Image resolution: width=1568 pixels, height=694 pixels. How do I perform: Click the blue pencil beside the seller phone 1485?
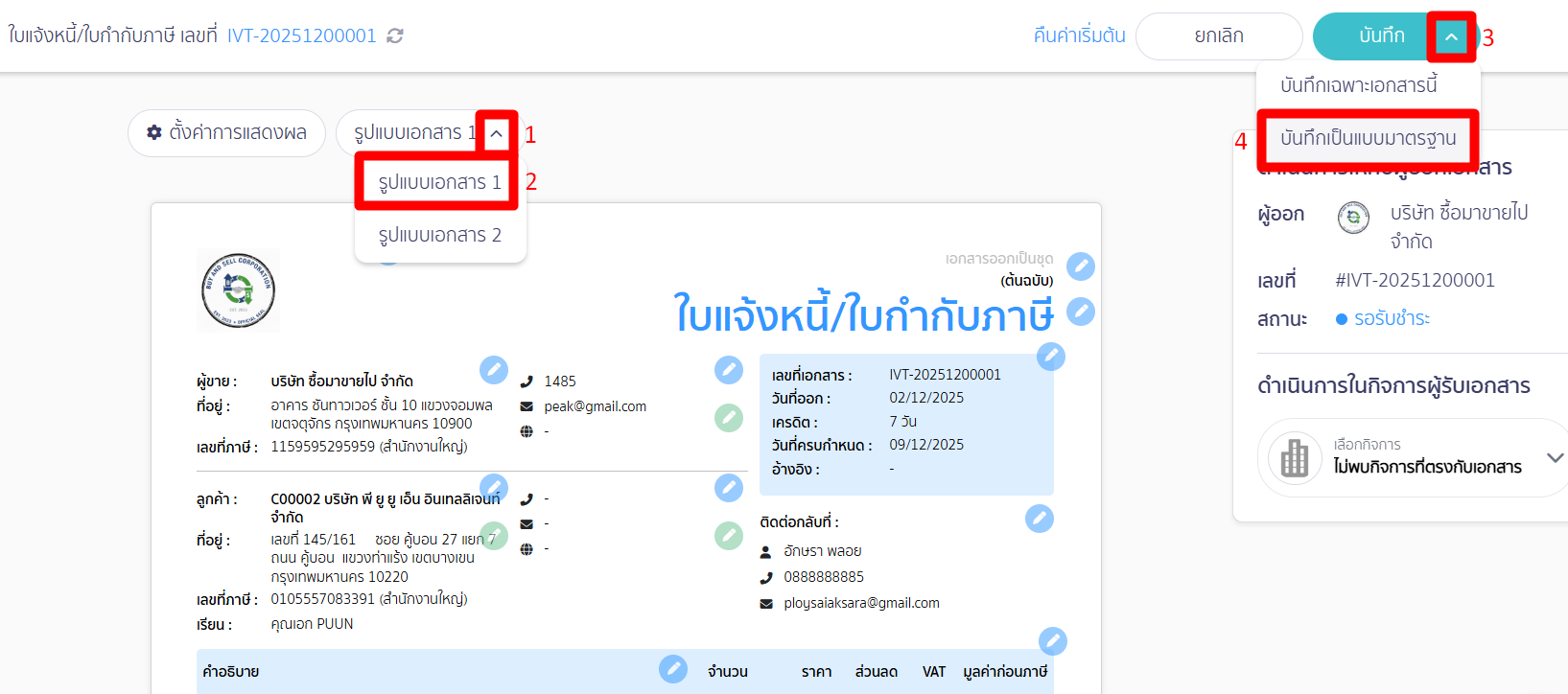tap(729, 369)
